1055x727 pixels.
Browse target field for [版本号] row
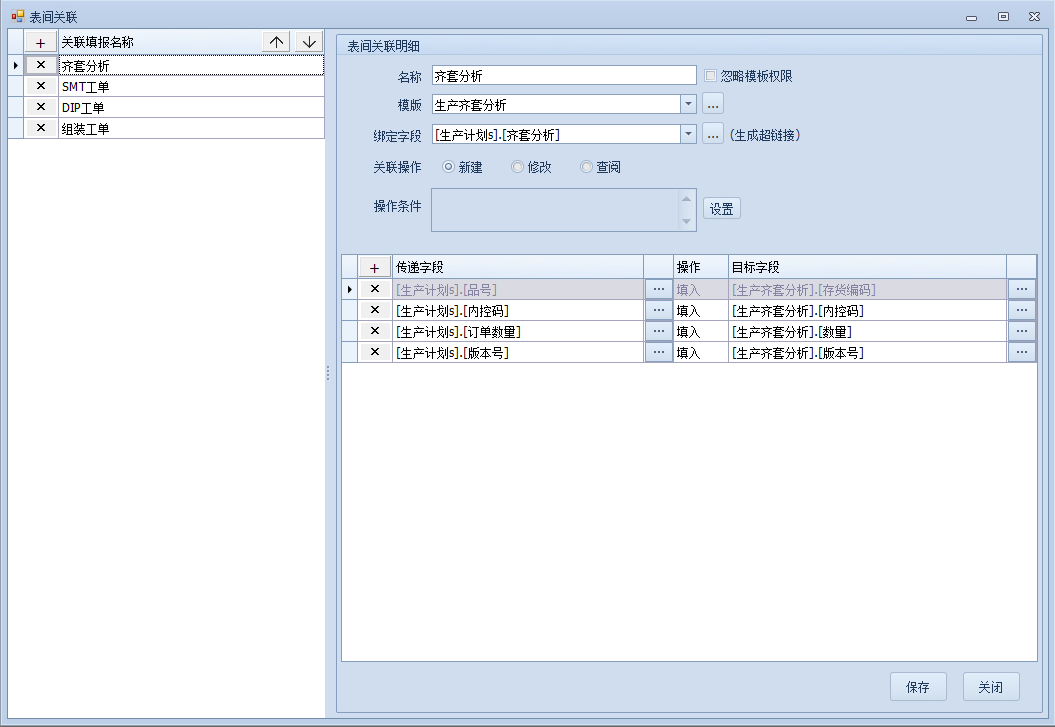tap(1021, 352)
